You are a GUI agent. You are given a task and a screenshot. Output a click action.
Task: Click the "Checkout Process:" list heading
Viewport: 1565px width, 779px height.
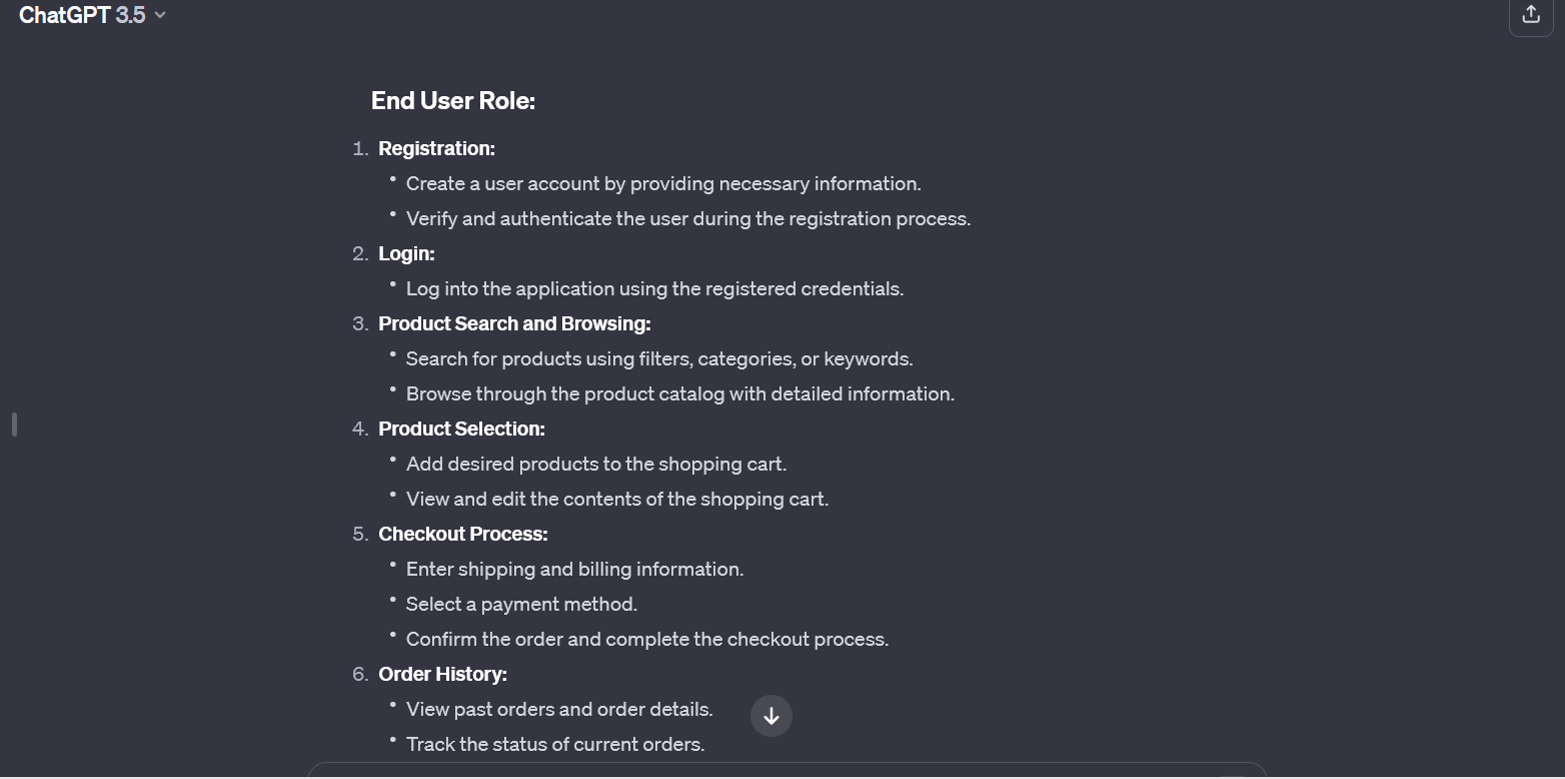pyautogui.click(x=463, y=533)
